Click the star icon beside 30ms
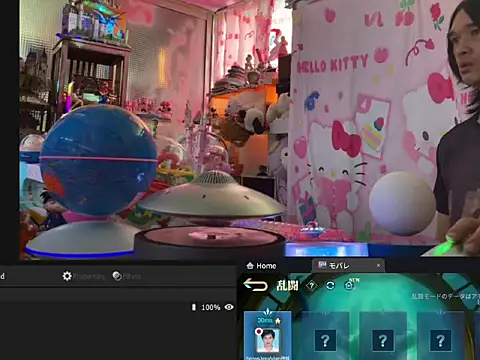480x360 pixels. click(278, 321)
